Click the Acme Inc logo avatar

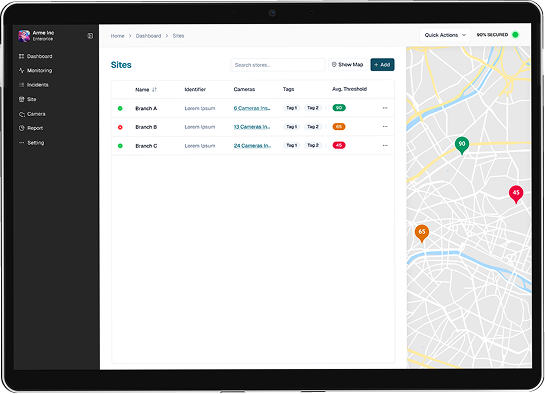pyautogui.click(x=24, y=36)
